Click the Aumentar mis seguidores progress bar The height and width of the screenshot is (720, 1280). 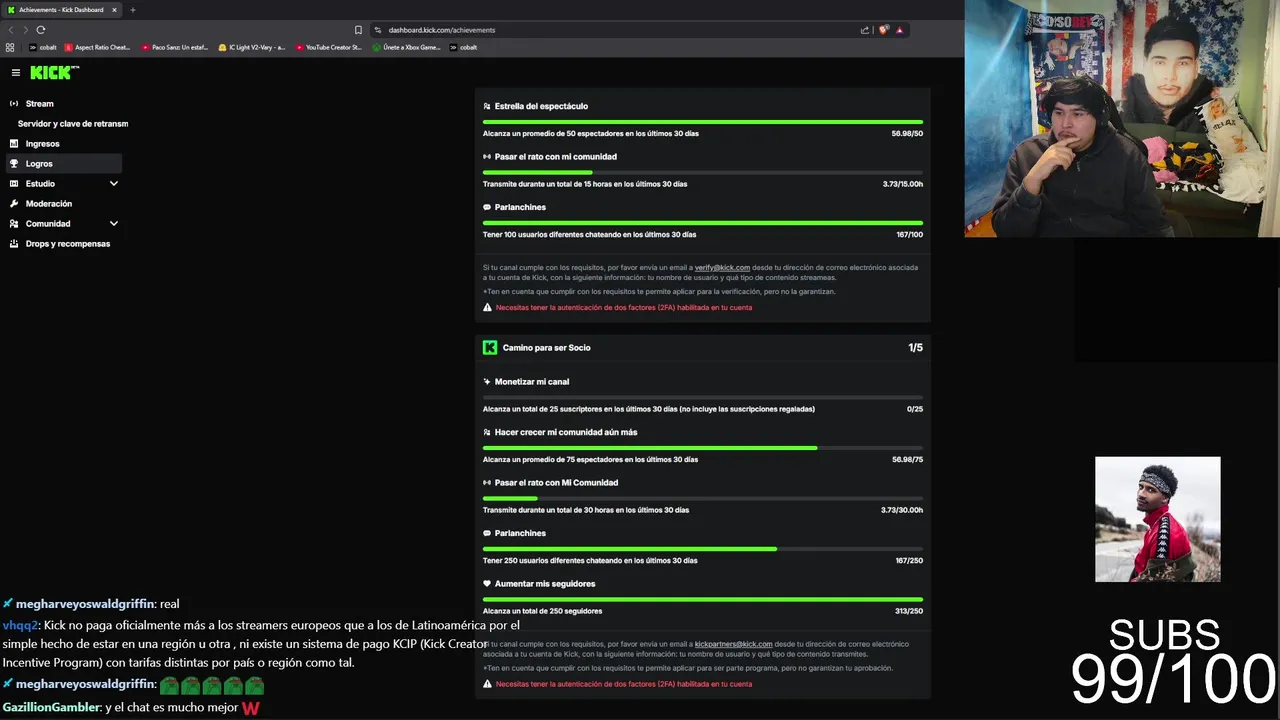[703, 599]
